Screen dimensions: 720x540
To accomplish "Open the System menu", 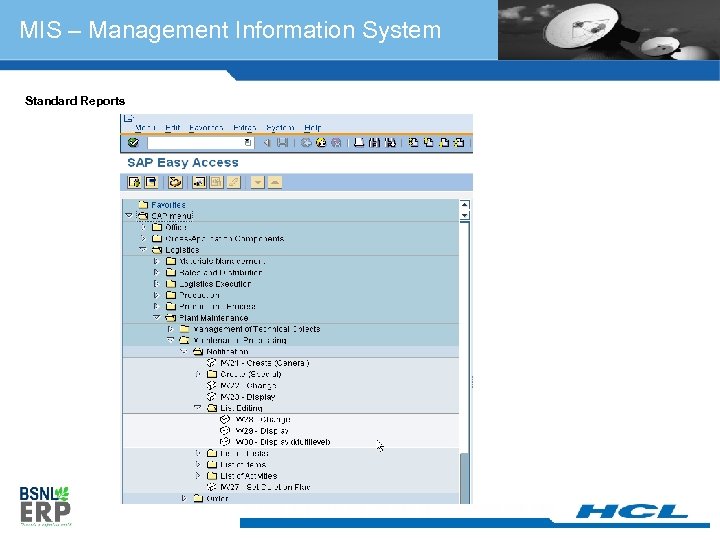I will (280, 127).
